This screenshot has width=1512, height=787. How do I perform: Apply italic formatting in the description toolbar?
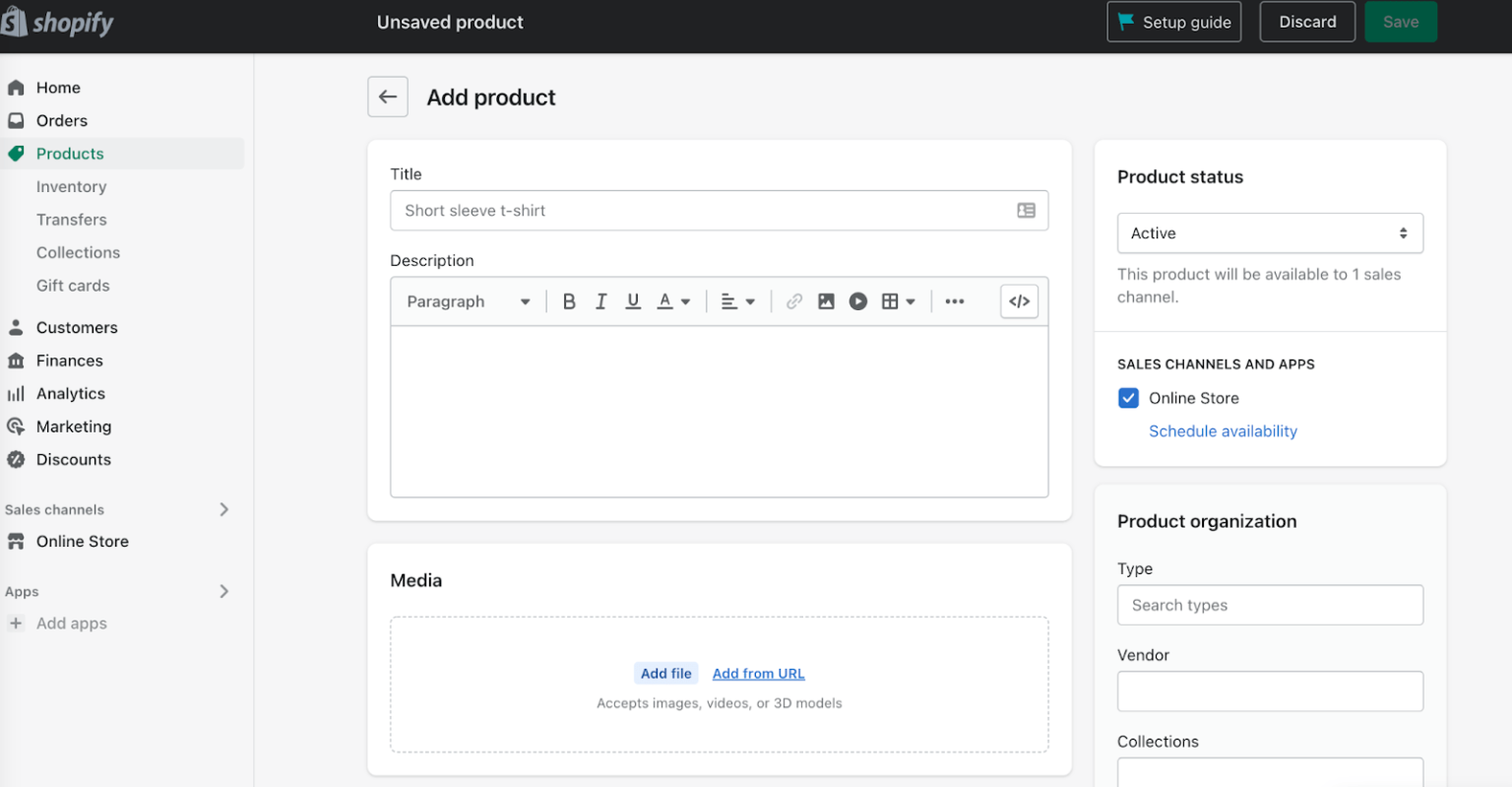[600, 300]
